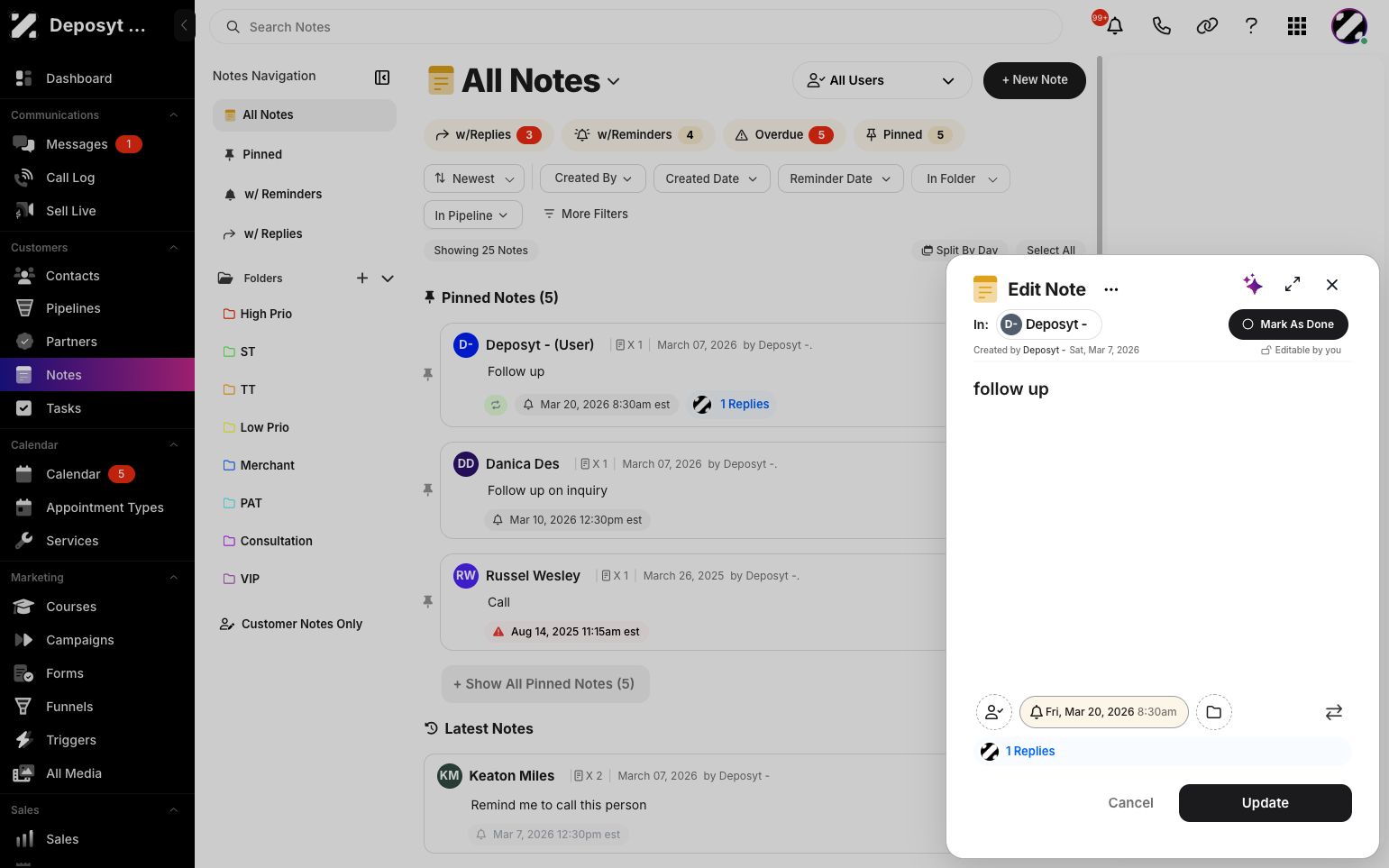Viewport: 1389px width, 868px height.
Task: Click Cancel in Edit Note
Action: click(1130, 803)
